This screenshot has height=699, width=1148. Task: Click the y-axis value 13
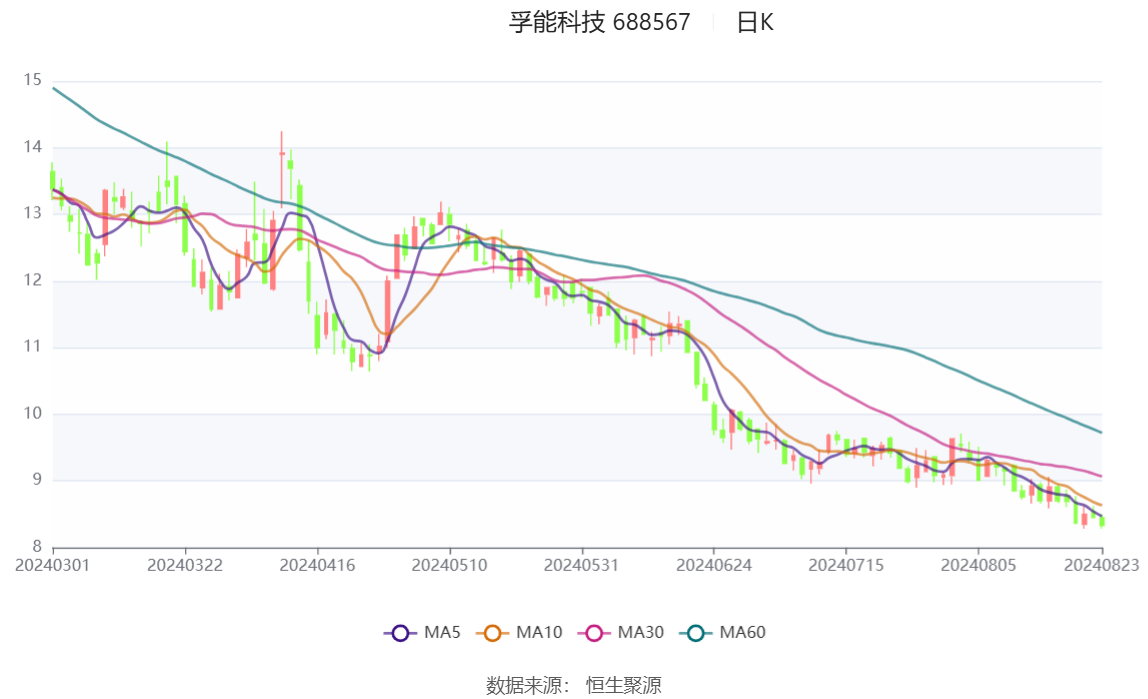pos(32,213)
